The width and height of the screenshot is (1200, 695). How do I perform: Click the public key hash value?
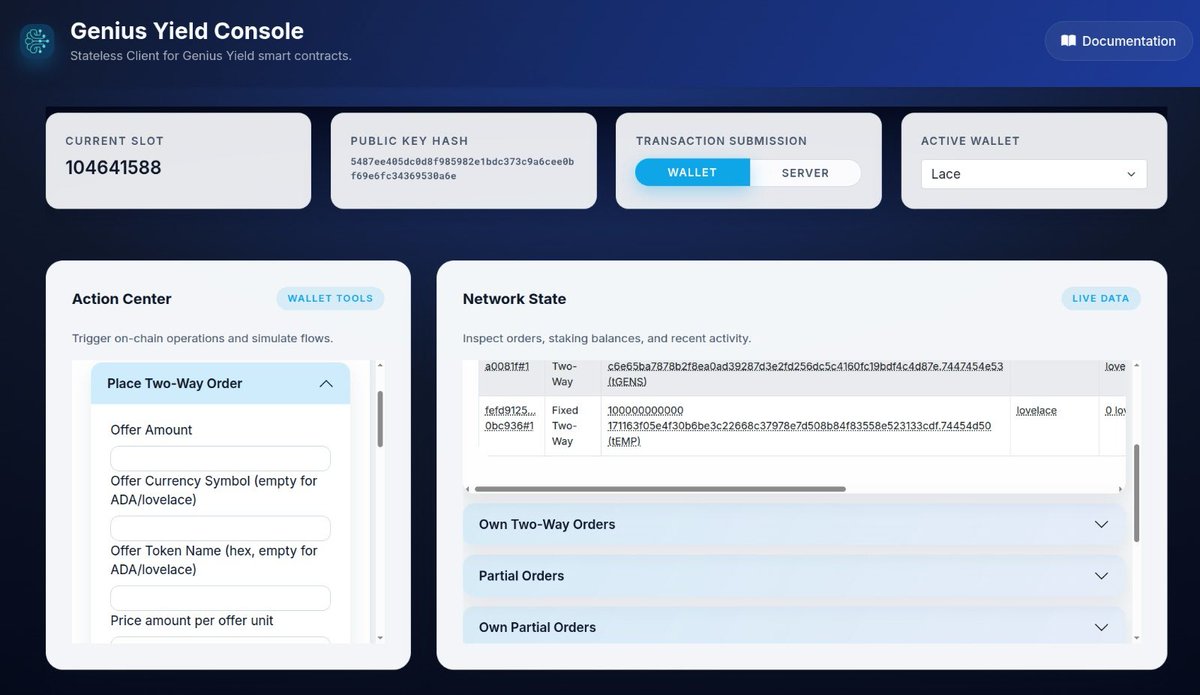[462, 168]
